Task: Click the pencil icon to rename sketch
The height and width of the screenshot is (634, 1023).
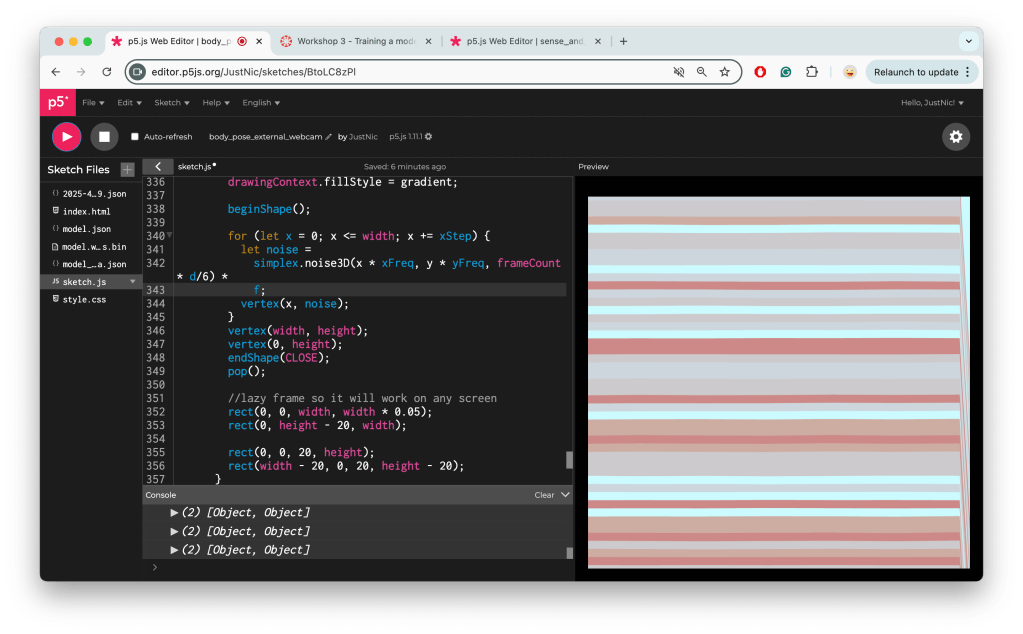Action: 329,137
